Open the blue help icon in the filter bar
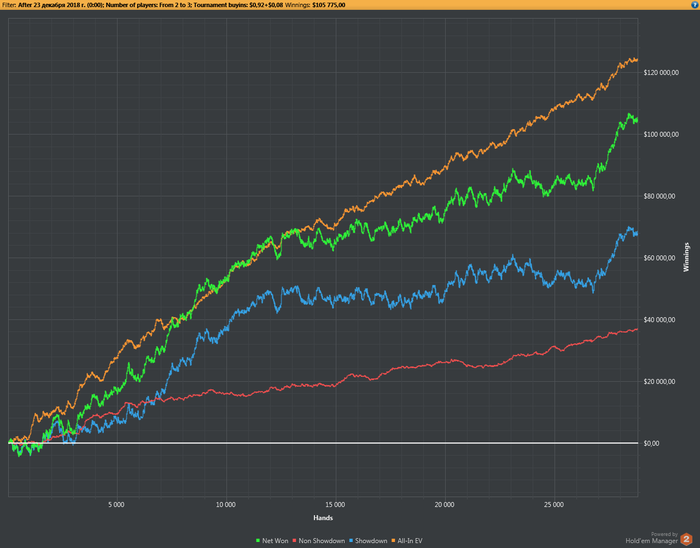 695,5
